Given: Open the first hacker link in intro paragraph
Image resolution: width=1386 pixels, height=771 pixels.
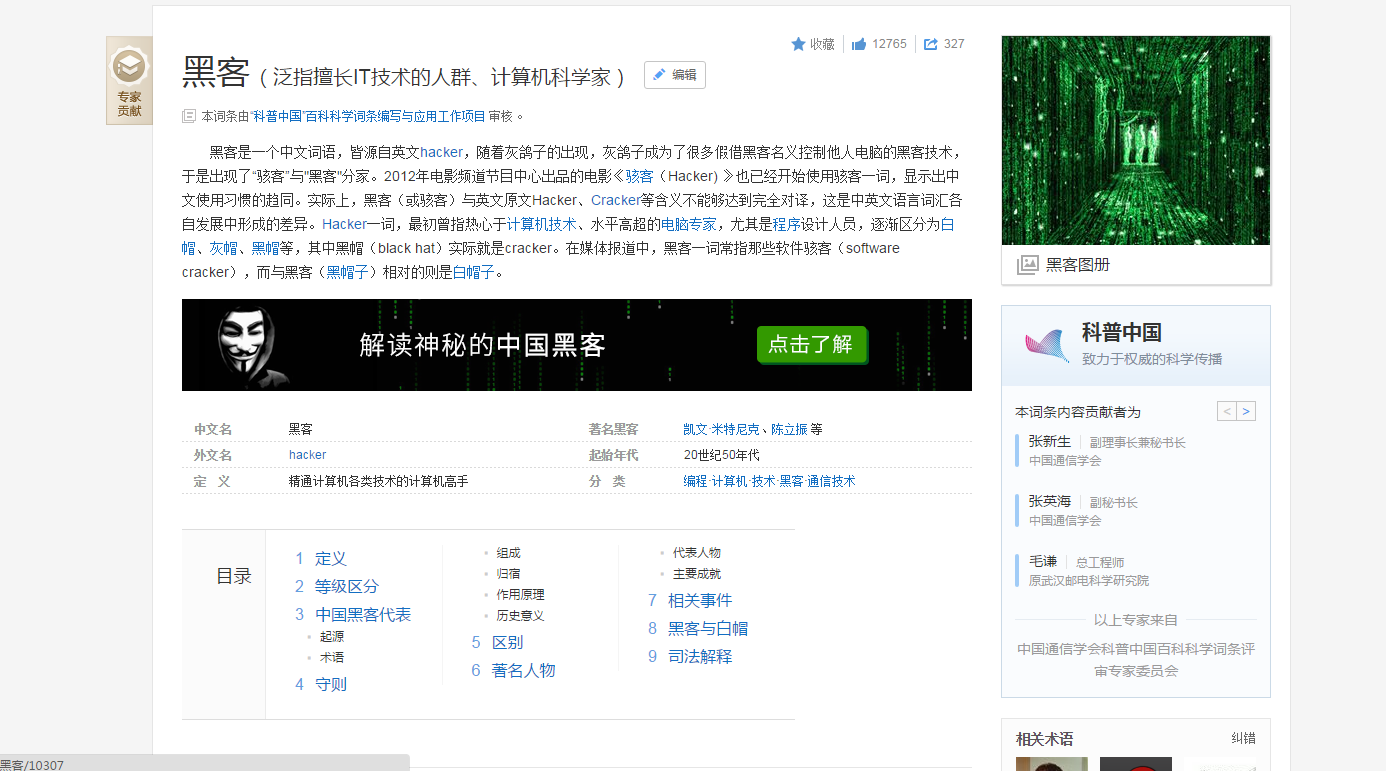Looking at the screenshot, I should point(442,152).
